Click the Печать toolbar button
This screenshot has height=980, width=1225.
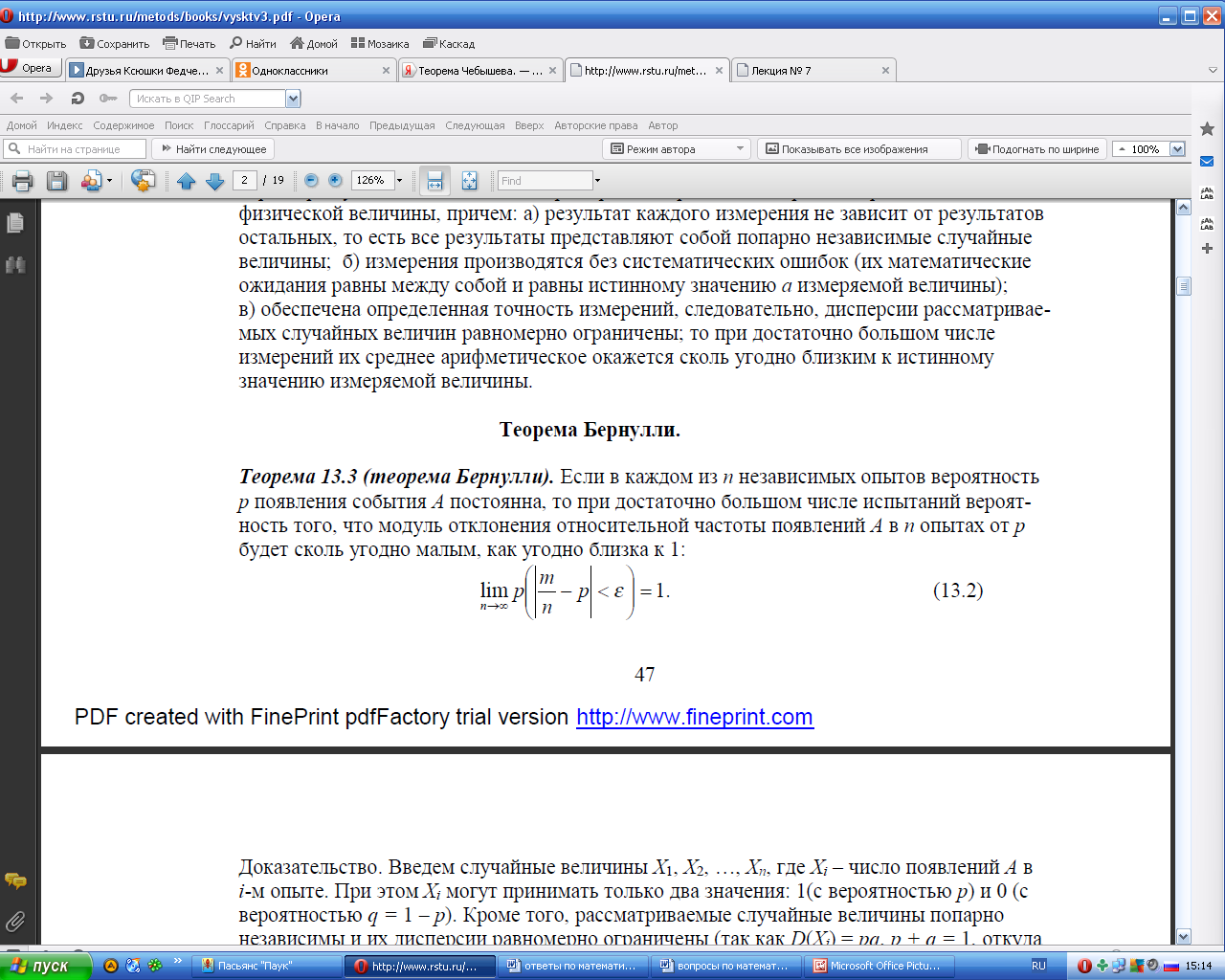189,44
